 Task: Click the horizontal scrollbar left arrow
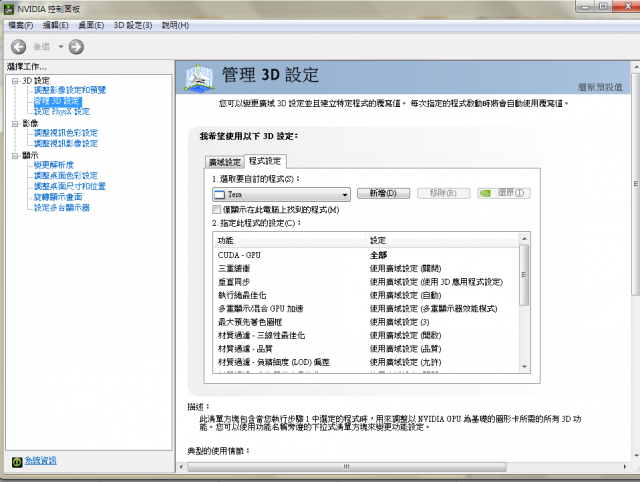pyautogui.click(x=182, y=466)
